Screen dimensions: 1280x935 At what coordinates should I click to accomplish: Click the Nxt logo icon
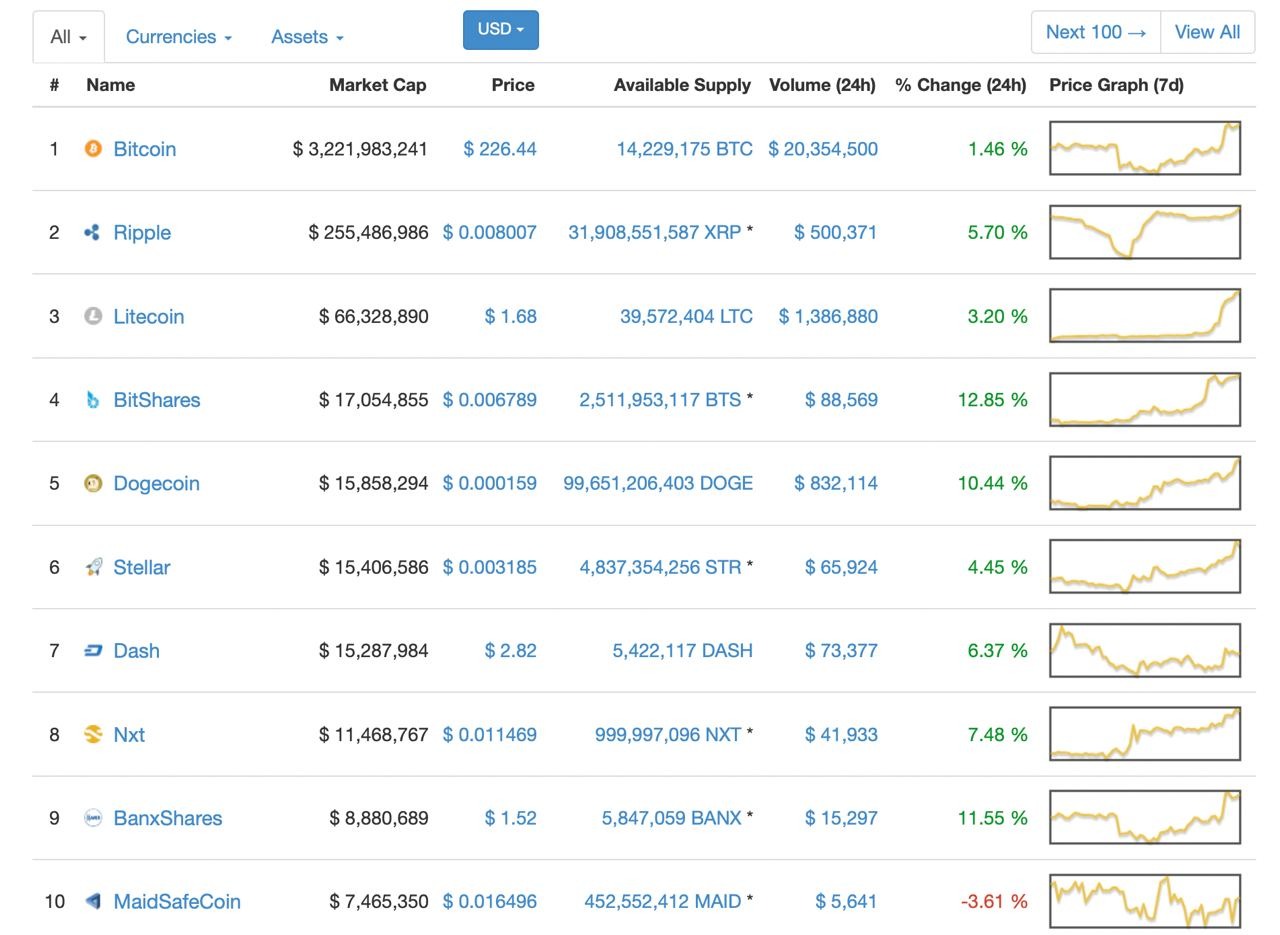93,735
